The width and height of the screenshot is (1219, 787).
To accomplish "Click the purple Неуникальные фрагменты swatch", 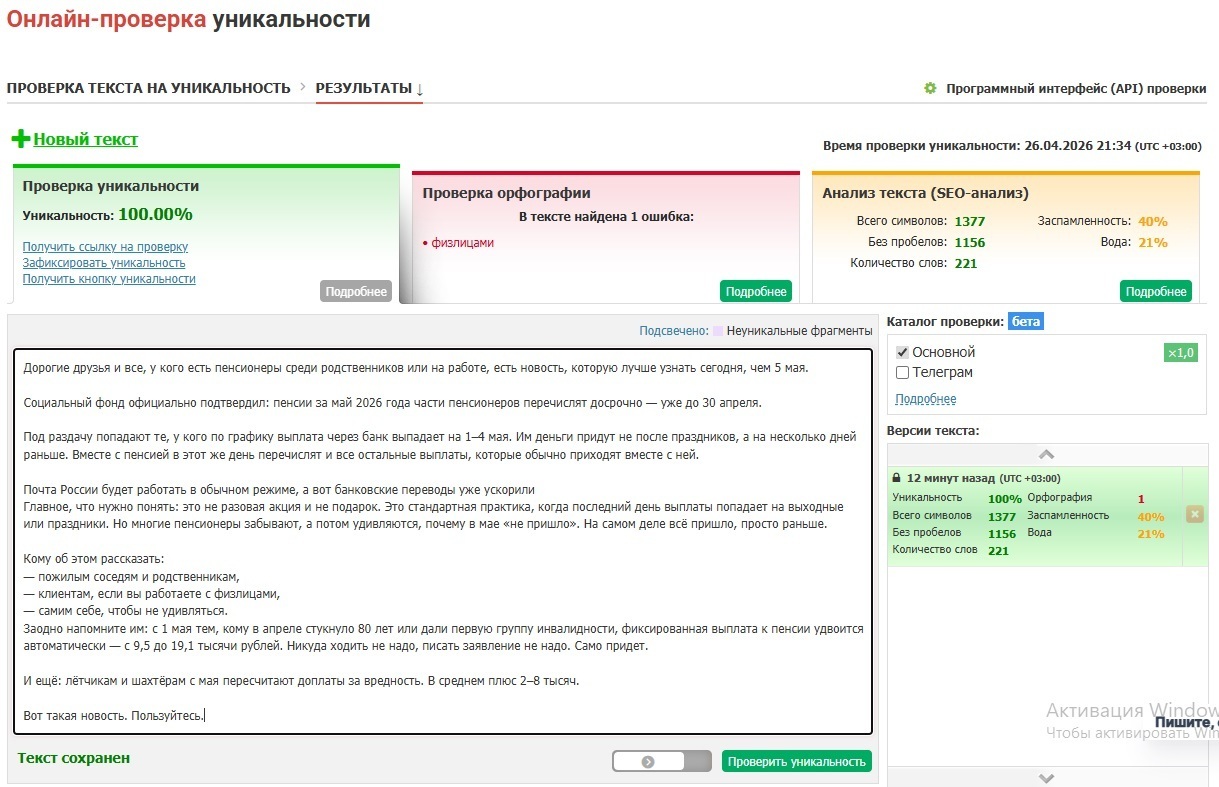I will (x=718, y=330).
